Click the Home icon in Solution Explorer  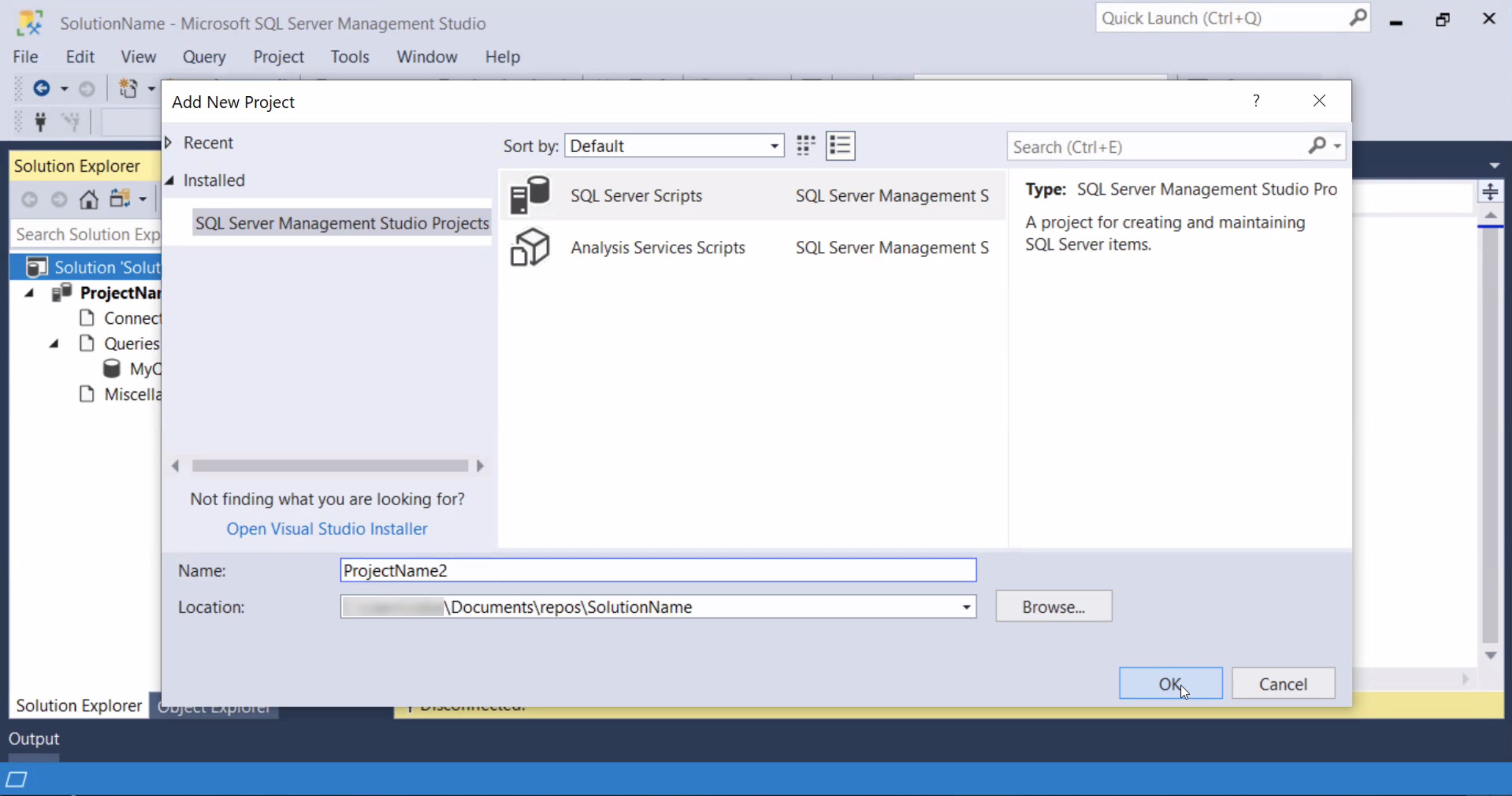pyautogui.click(x=89, y=199)
